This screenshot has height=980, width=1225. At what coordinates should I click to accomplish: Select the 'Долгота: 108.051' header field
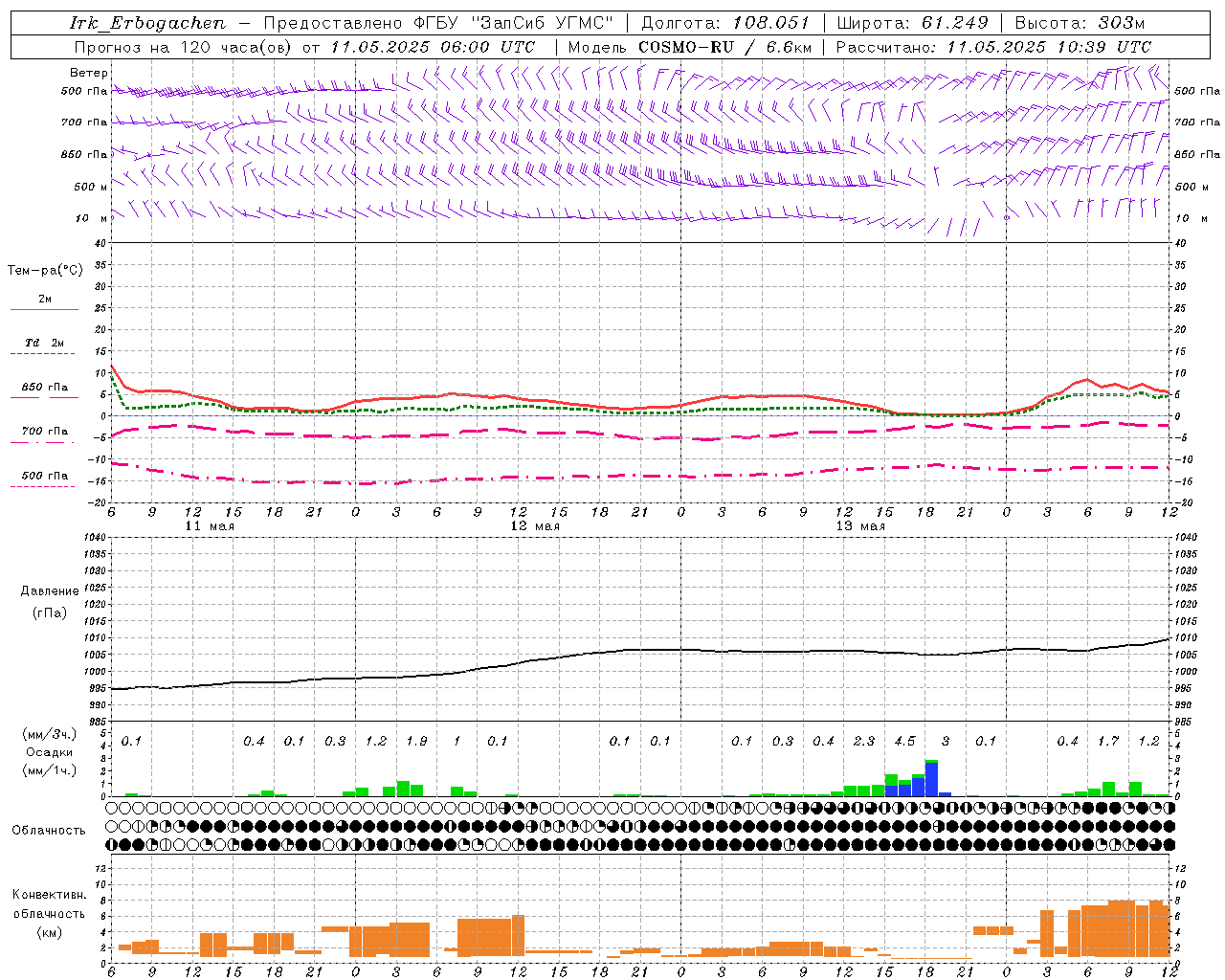[x=725, y=23]
